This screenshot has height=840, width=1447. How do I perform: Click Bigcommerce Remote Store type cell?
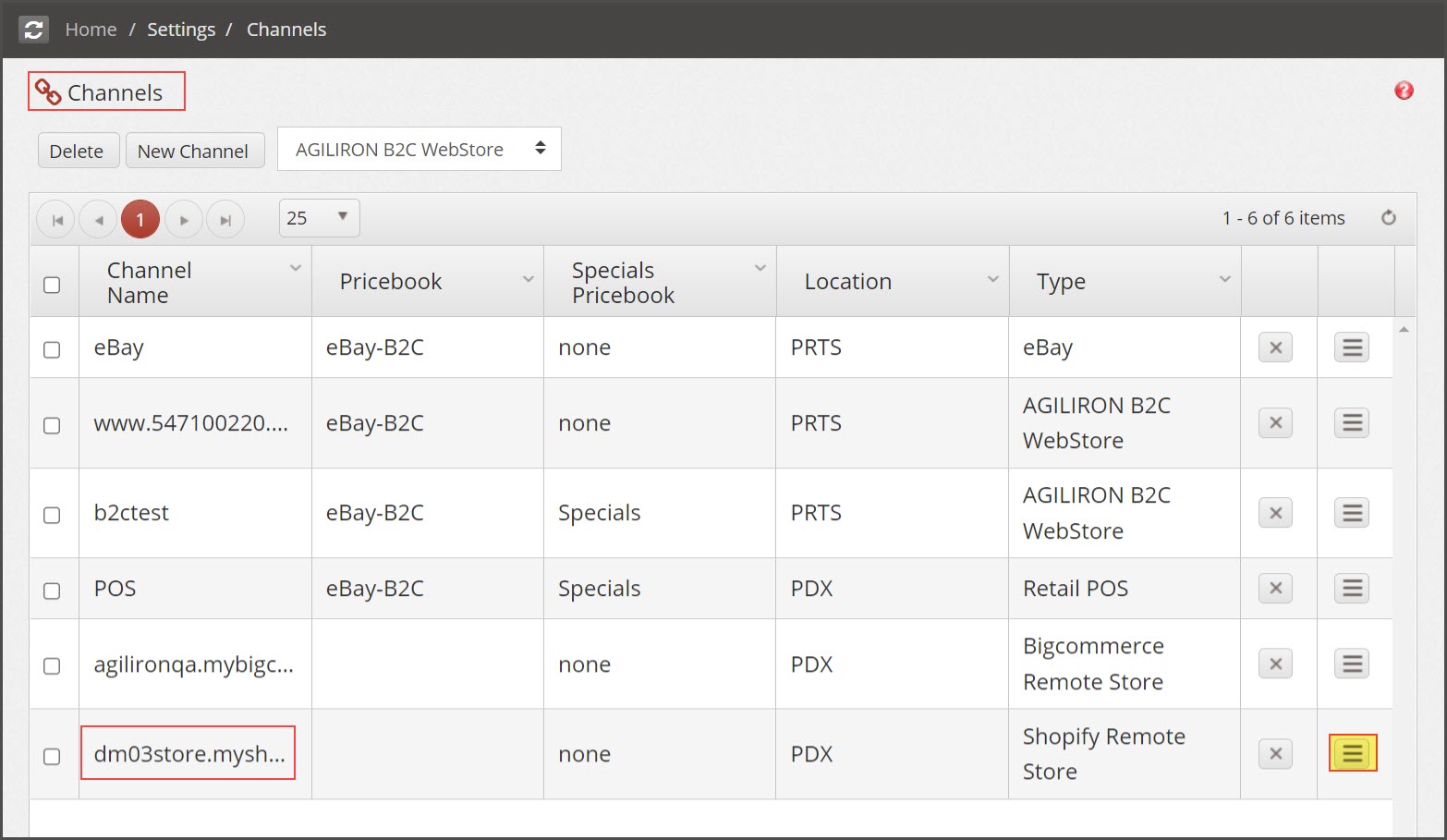(1124, 664)
